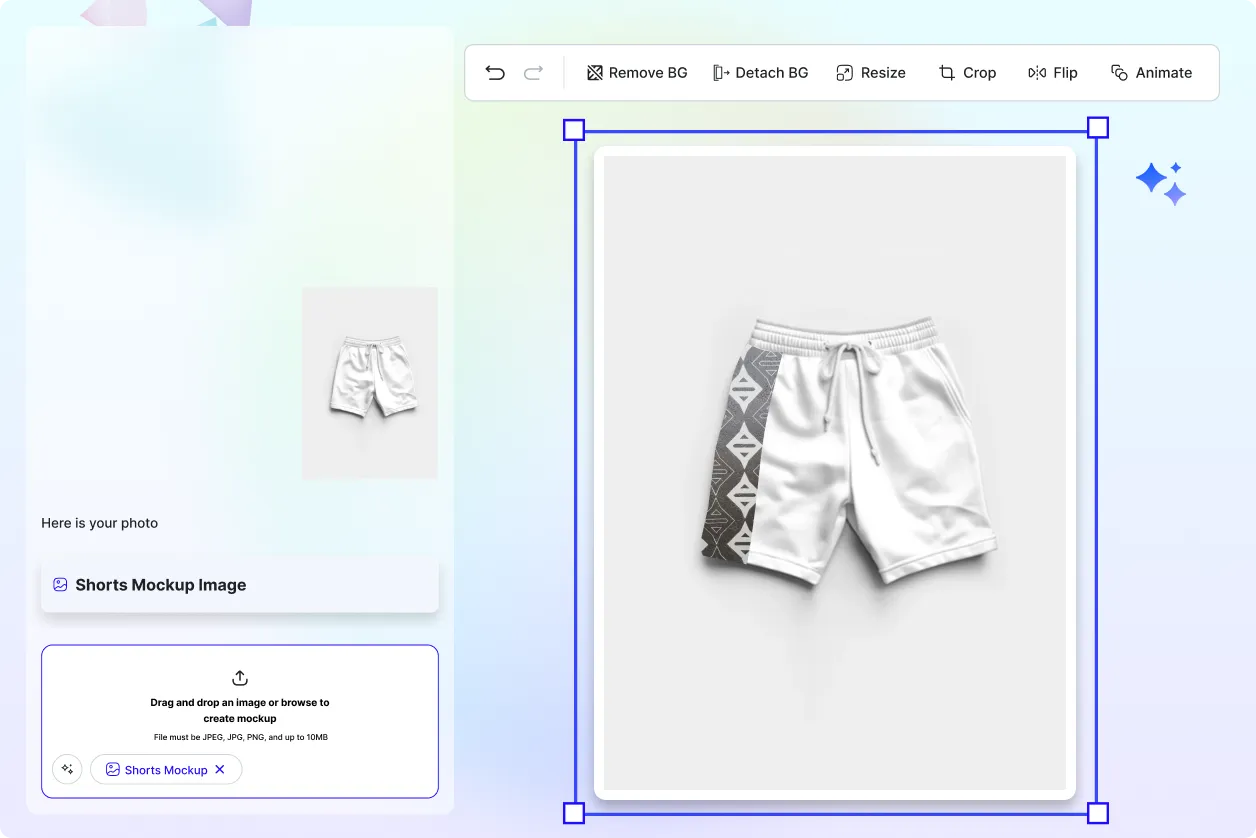Click the drag and drop upload area

pos(239,710)
